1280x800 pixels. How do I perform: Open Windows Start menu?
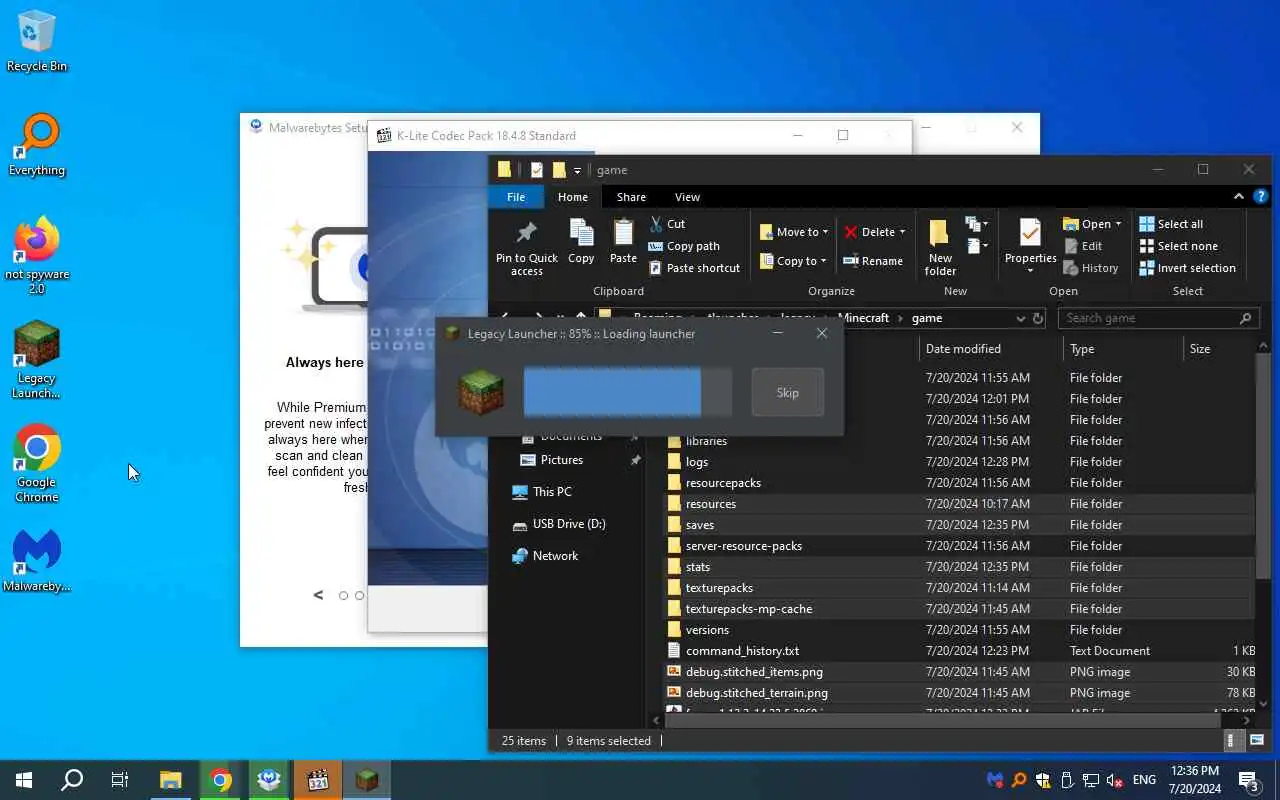[x=24, y=780]
